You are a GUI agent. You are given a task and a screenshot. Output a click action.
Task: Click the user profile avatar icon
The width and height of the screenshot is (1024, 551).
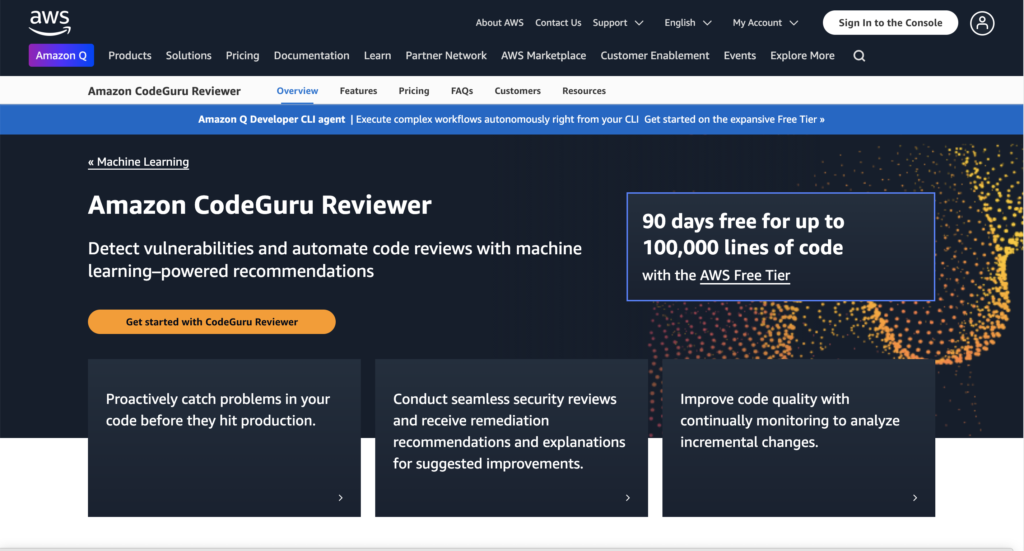[x=982, y=23]
